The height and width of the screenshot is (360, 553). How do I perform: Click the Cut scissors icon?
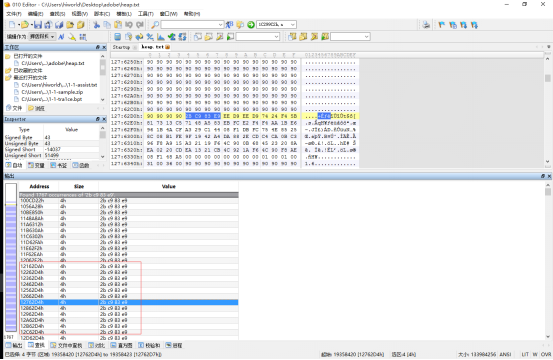click(96, 25)
